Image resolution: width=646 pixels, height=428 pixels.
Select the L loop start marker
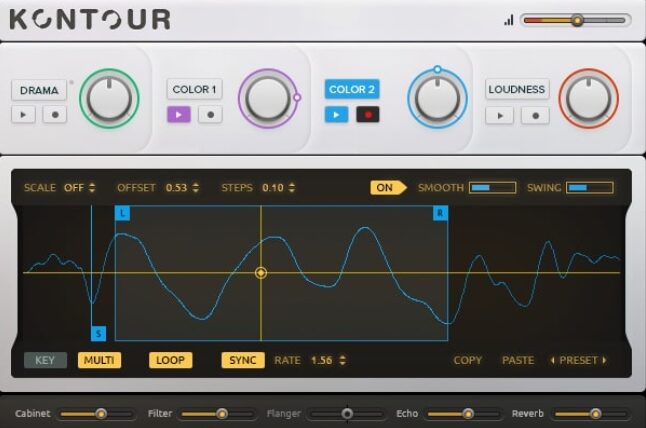[122, 213]
